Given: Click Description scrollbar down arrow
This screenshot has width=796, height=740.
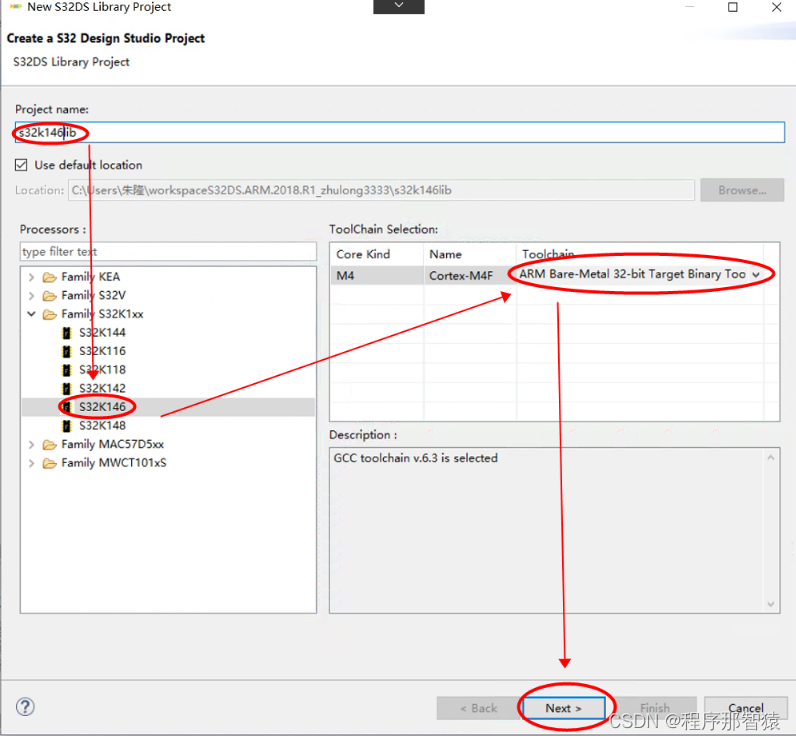Looking at the screenshot, I should click(771, 604).
